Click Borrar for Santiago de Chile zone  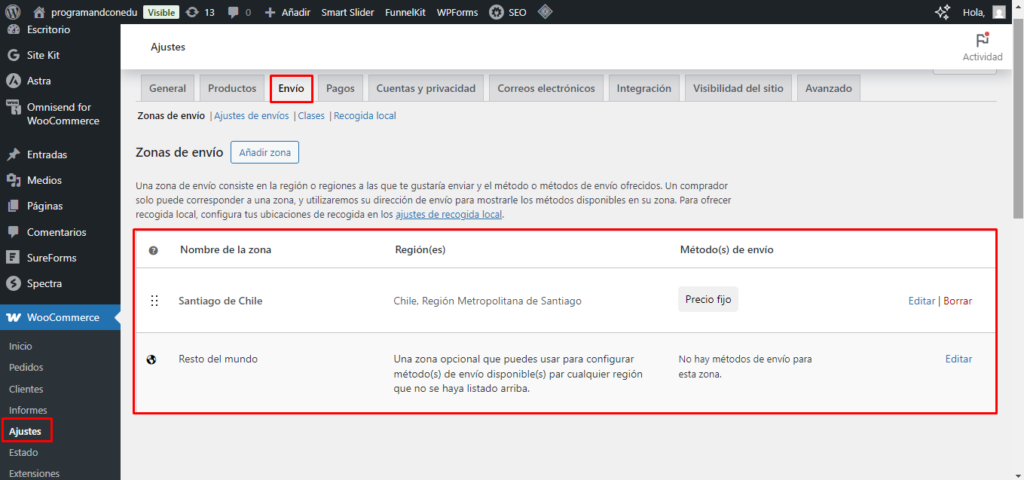958,301
